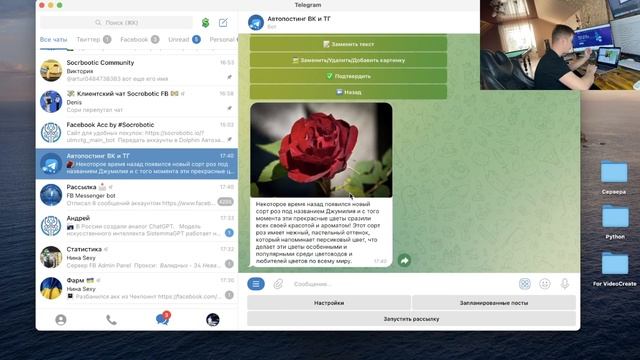Open the Chats bubble icon with badge
This screenshot has width=640, height=360.
point(162,319)
